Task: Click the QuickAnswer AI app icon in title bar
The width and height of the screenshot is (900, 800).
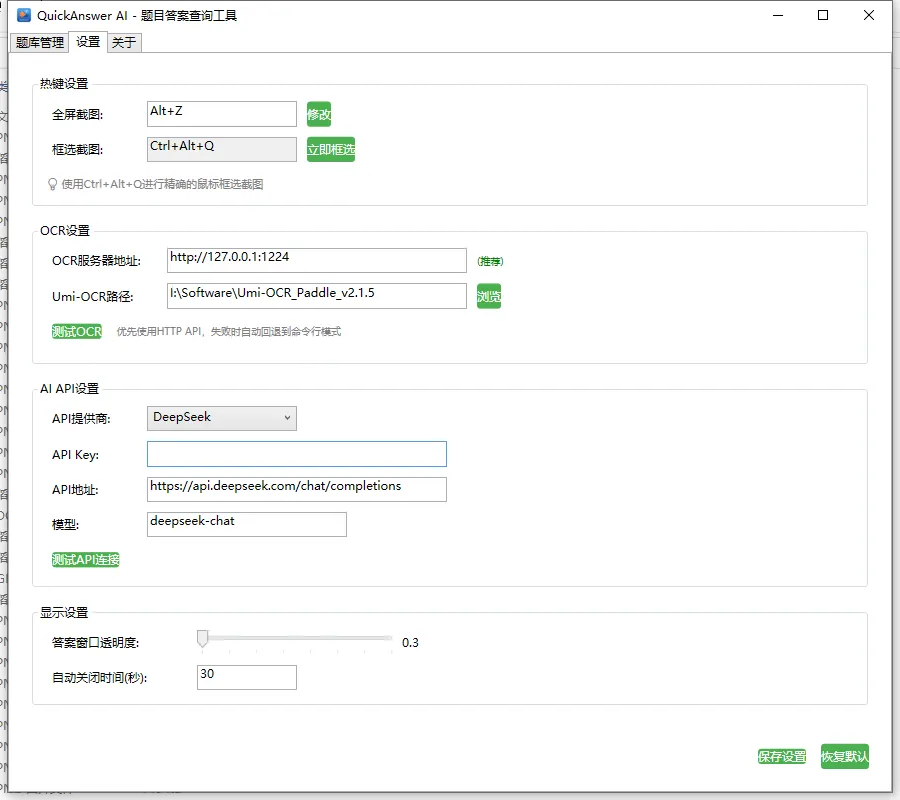Action: [24, 16]
